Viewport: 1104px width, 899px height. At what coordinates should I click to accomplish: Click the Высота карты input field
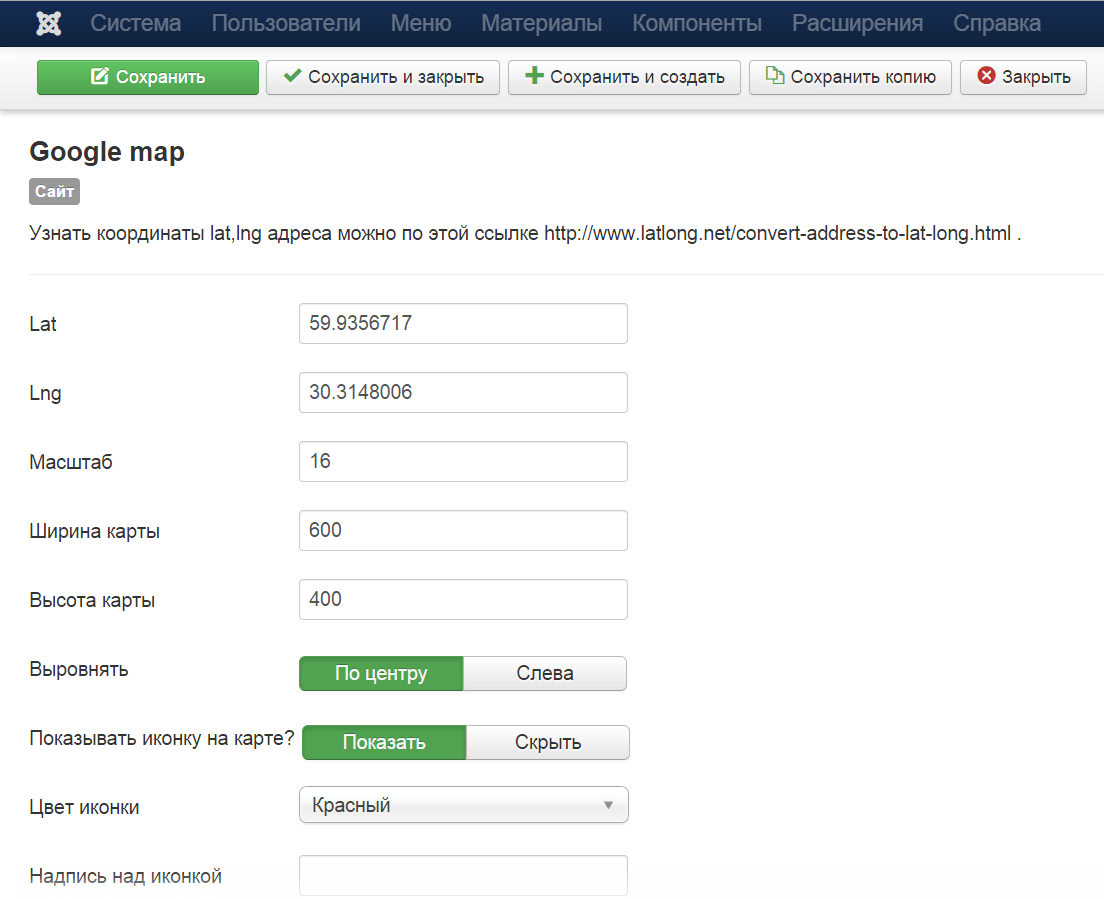463,600
